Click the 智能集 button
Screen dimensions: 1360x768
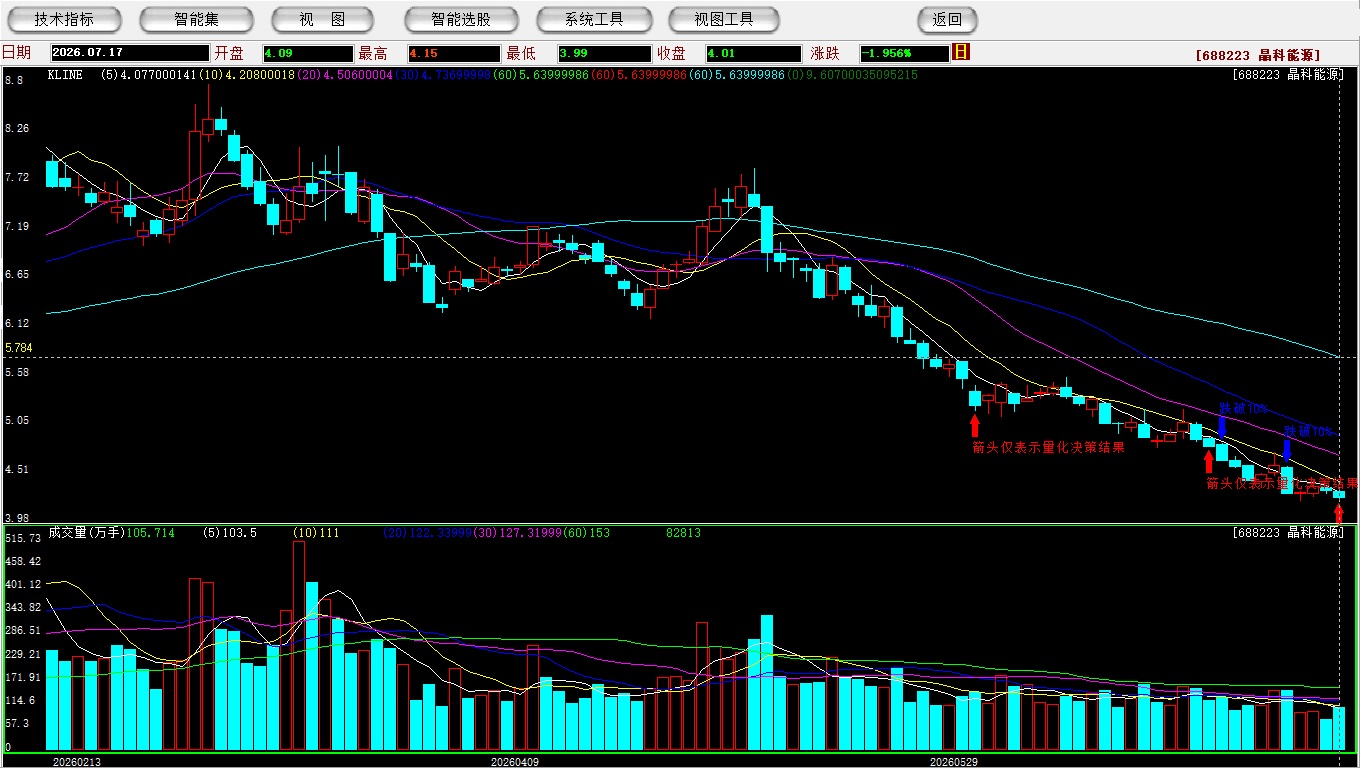click(x=198, y=19)
